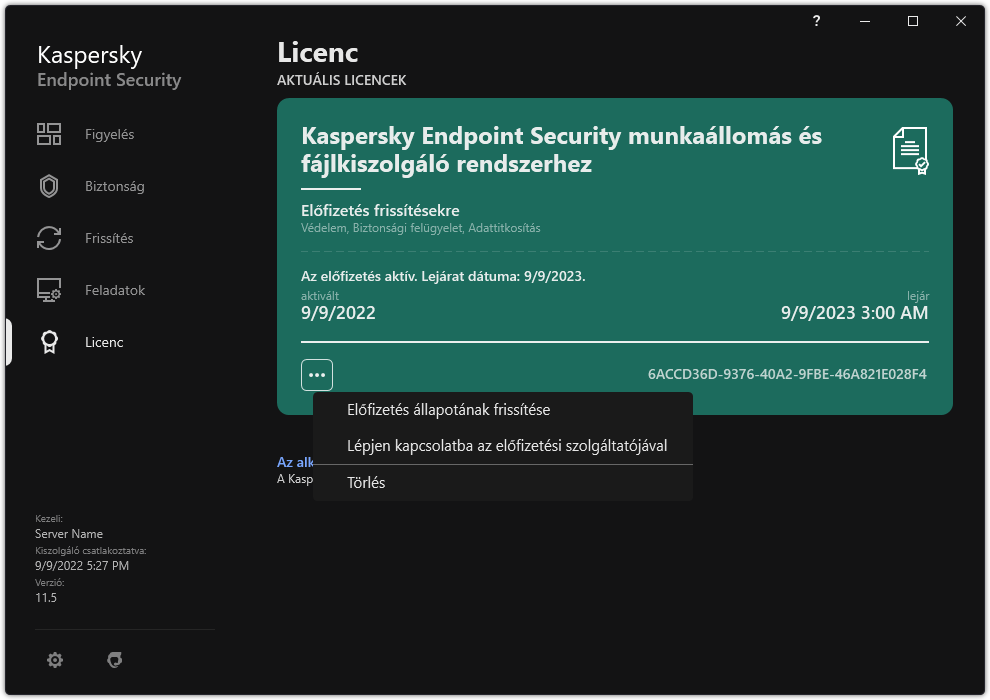Click the Biztonság shield icon
Screen dimensions: 990x700
(x=49, y=185)
